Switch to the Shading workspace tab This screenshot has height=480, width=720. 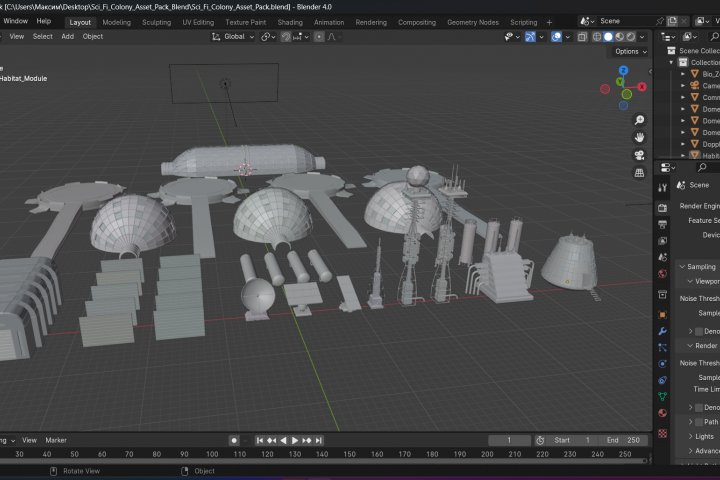click(290, 21)
